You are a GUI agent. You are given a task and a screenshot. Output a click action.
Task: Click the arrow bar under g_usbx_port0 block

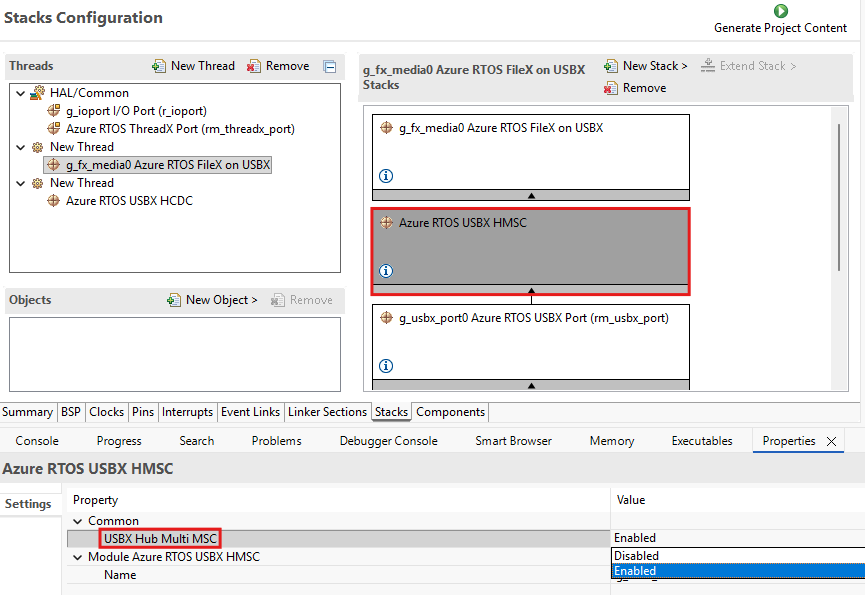pyautogui.click(x=531, y=385)
